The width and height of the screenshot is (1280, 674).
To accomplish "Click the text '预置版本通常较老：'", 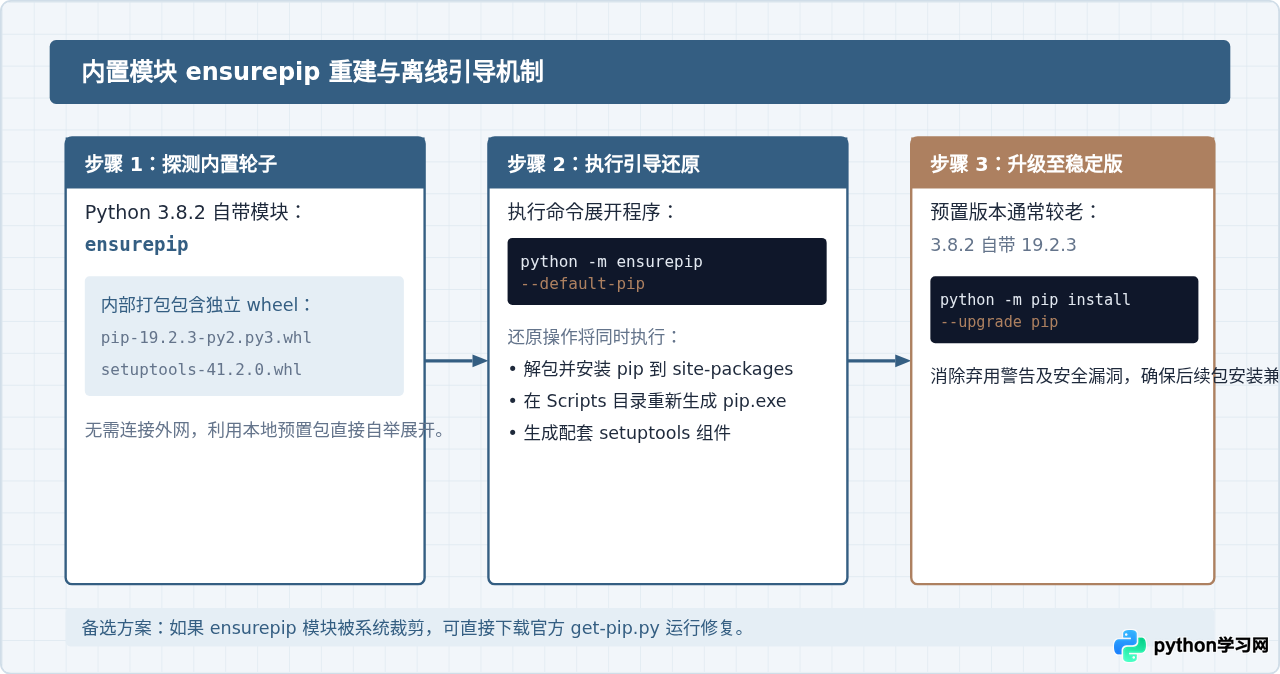I will [x=1015, y=212].
